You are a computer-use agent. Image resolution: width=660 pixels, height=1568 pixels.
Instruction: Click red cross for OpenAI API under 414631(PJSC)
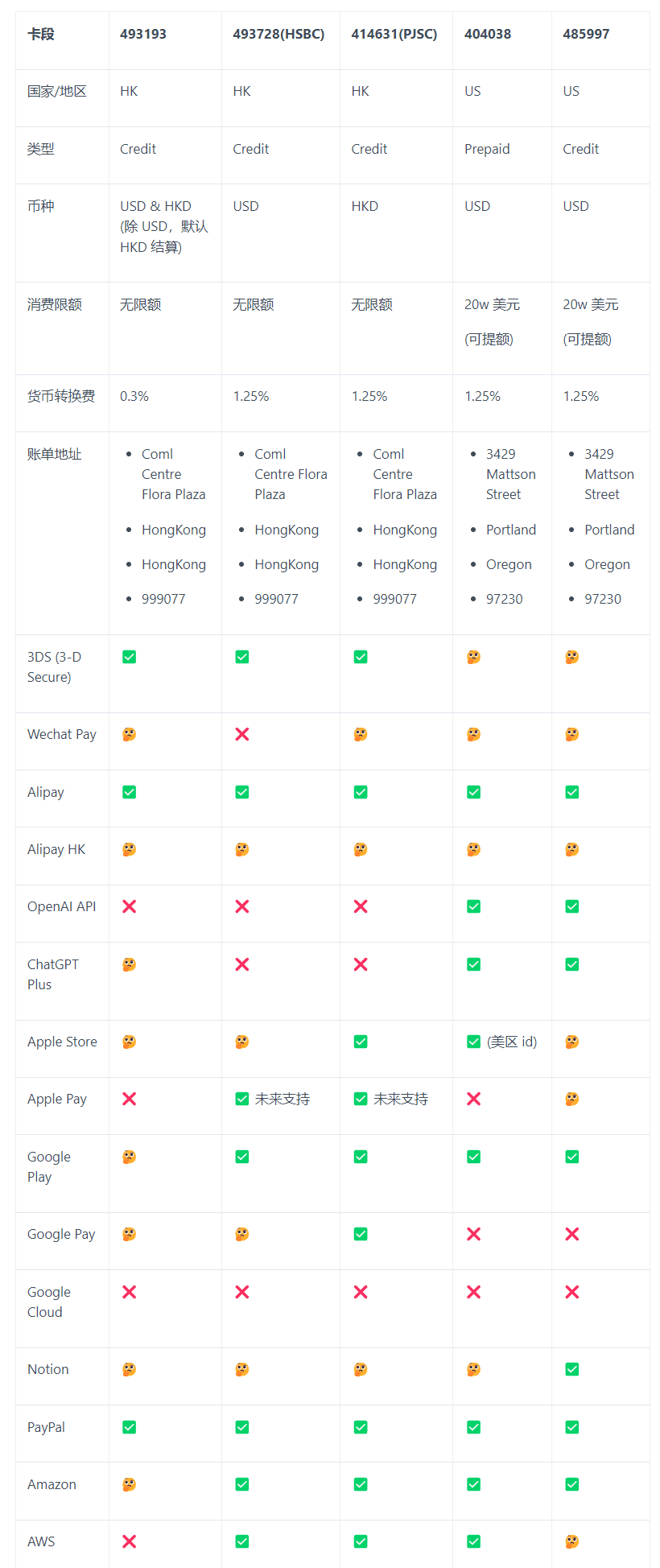tap(361, 906)
